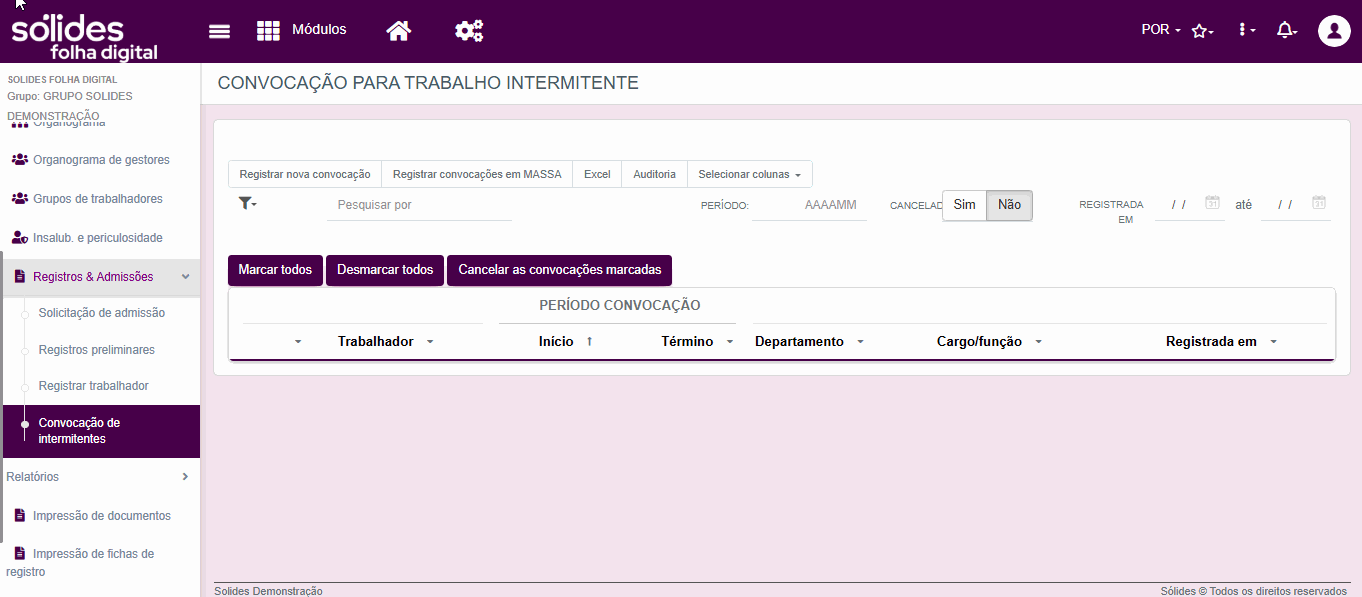The height and width of the screenshot is (597, 1362).
Task: Open the favorites star icon
Action: (x=1202, y=31)
